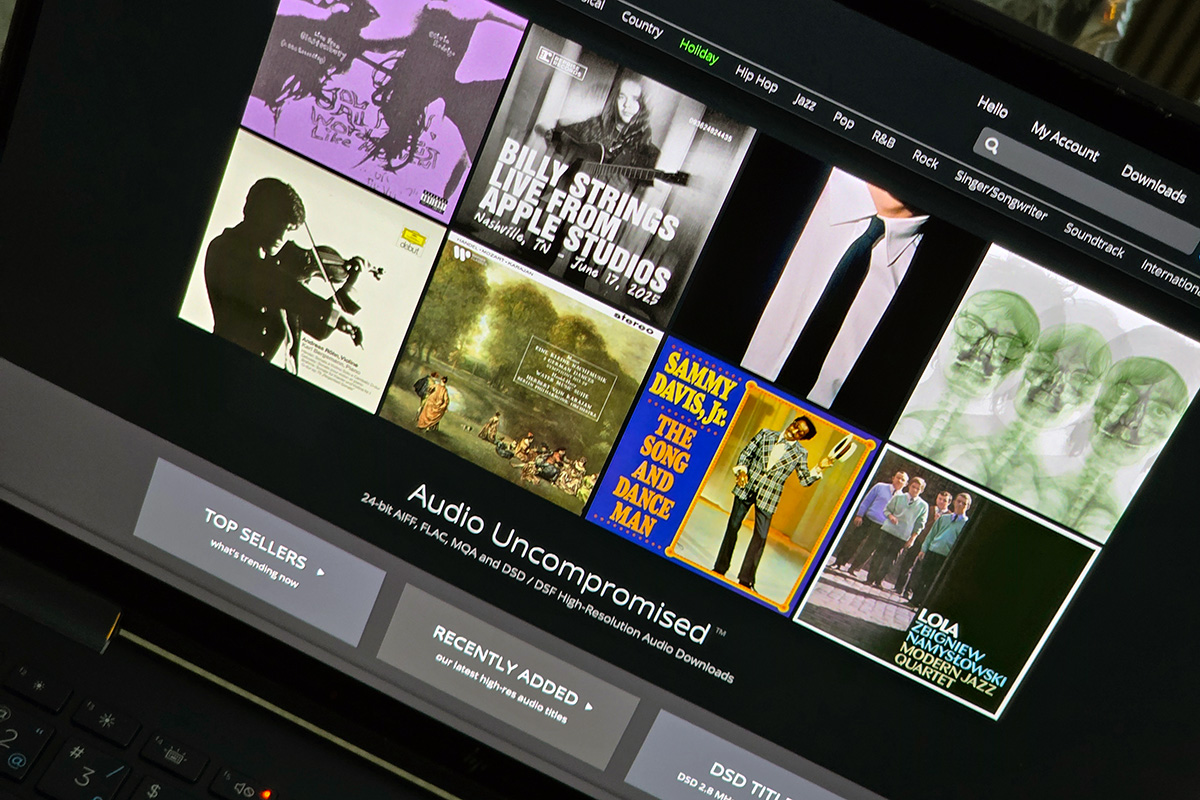Go to the Jazz genre
The width and height of the screenshot is (1200, 800).
804,100
